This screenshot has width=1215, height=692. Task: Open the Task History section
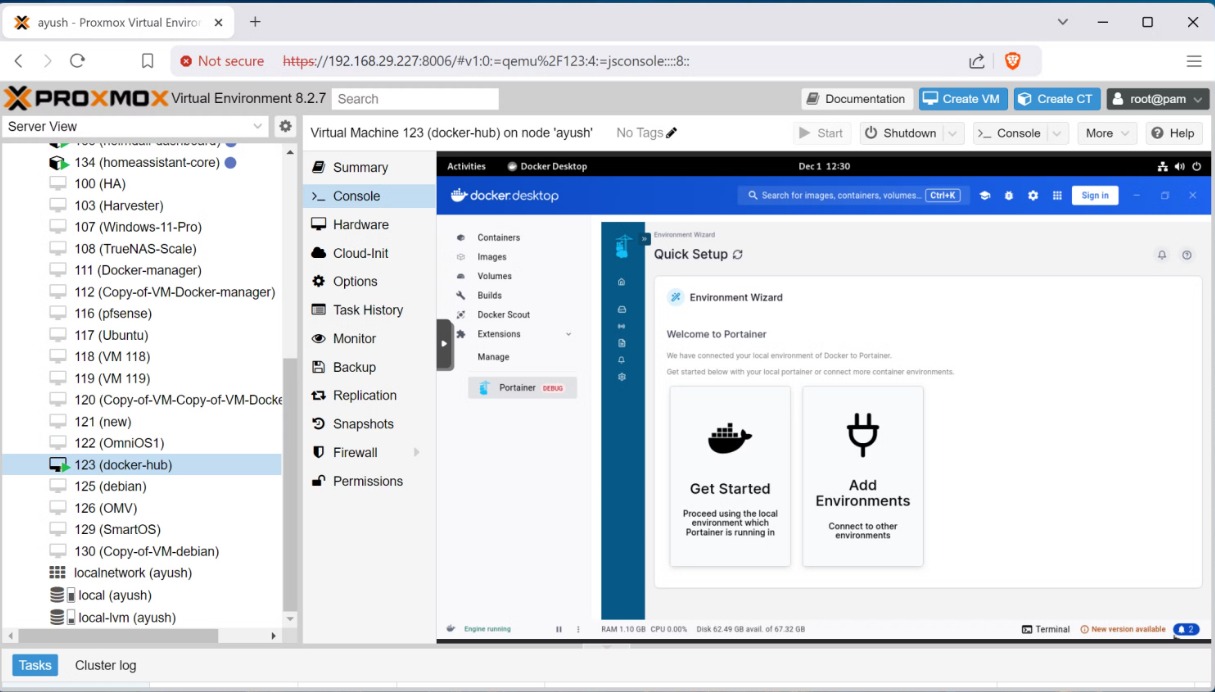(x=369, y=310)
